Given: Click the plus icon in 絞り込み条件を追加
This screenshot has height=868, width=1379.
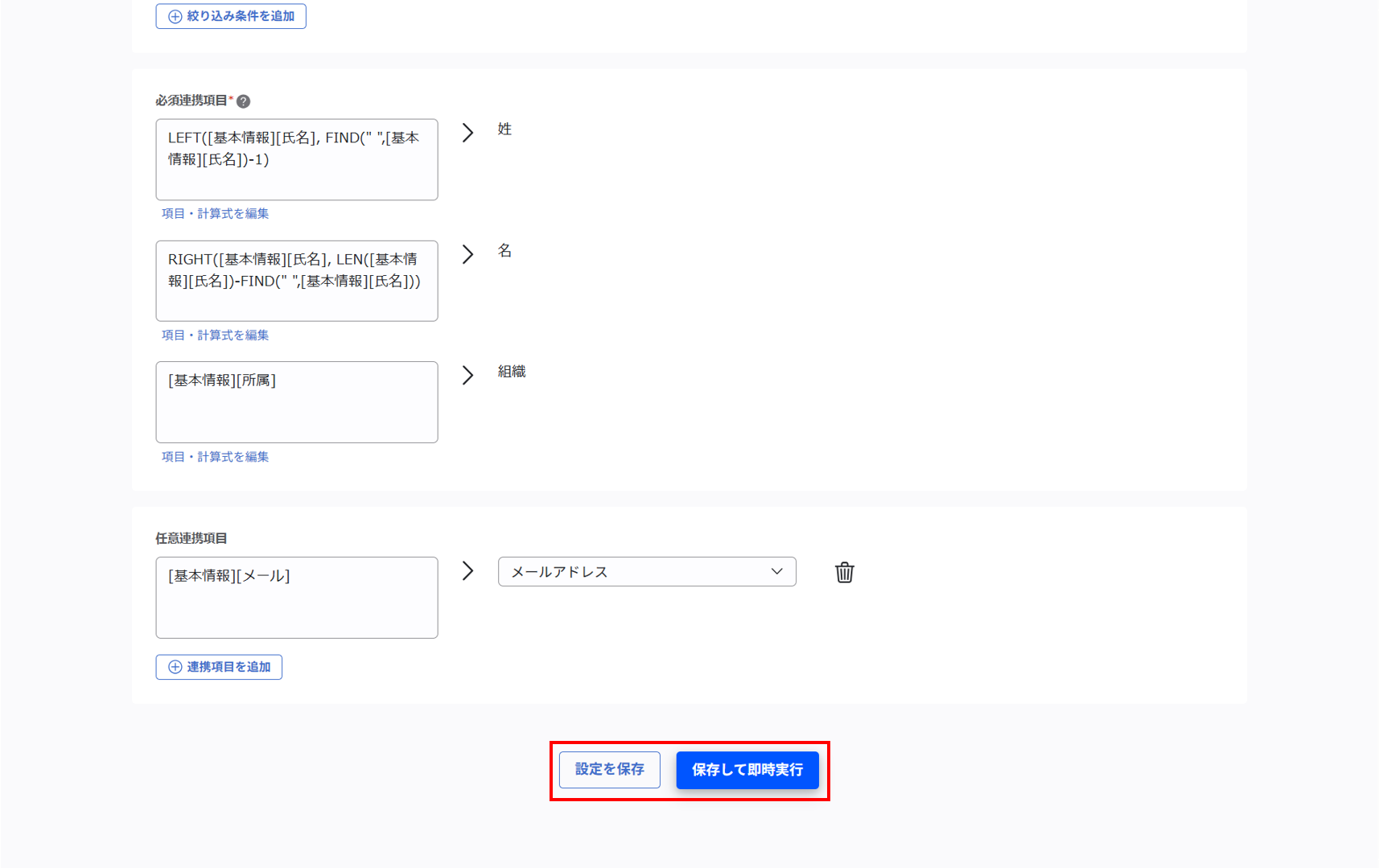Looking at the screenshot, I should [175, 16].
